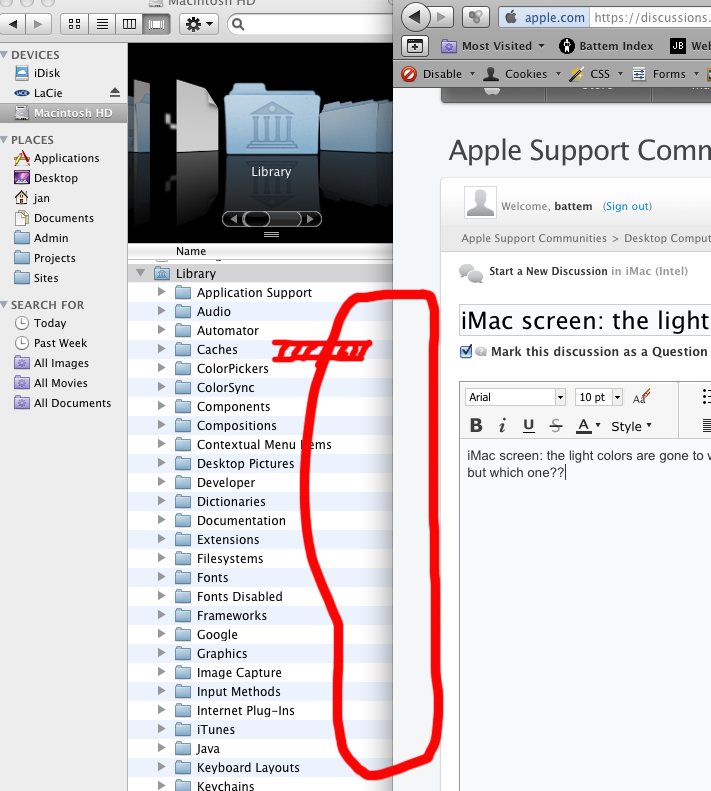The width and height of the screenshot is (711, 791).
Task: Open the Apple Support Communities breadcrumb
Action: (534, 238)
